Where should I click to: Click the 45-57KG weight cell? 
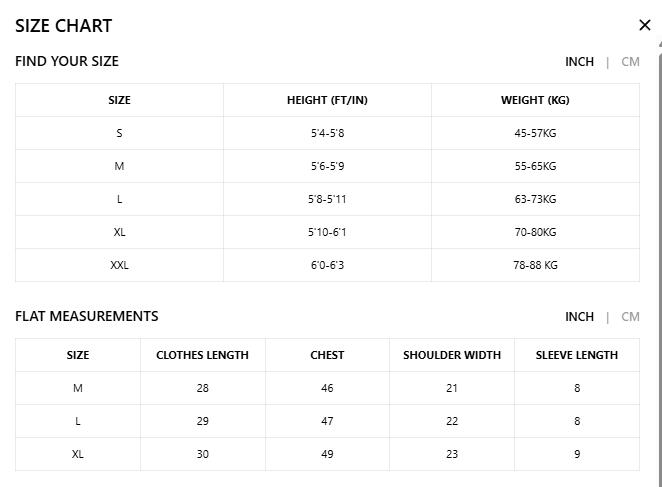coord(535,133)
